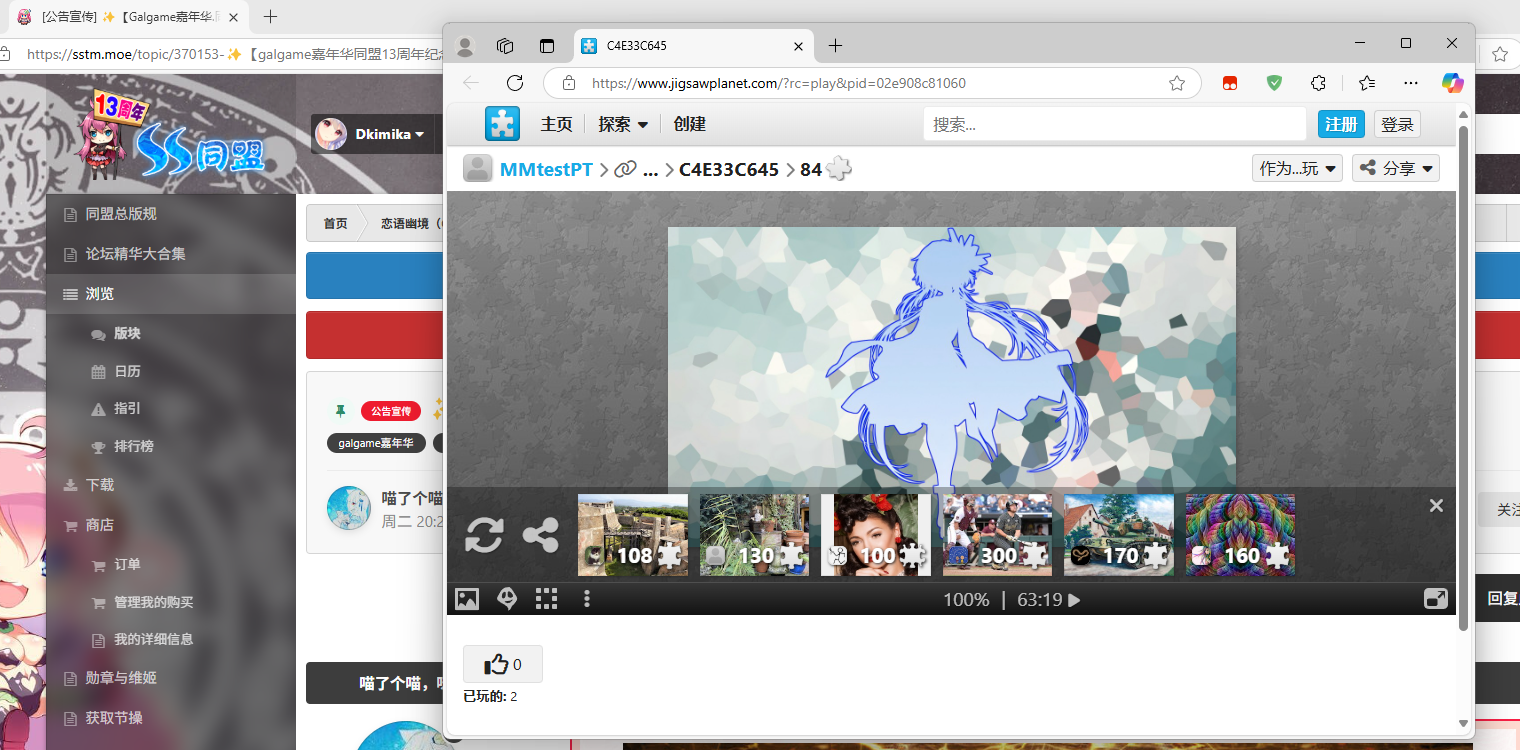This screenshot has height=750, width=1520.
Task: Click the jigsawplanet.com address bar
Action: [x=873, y=83]
